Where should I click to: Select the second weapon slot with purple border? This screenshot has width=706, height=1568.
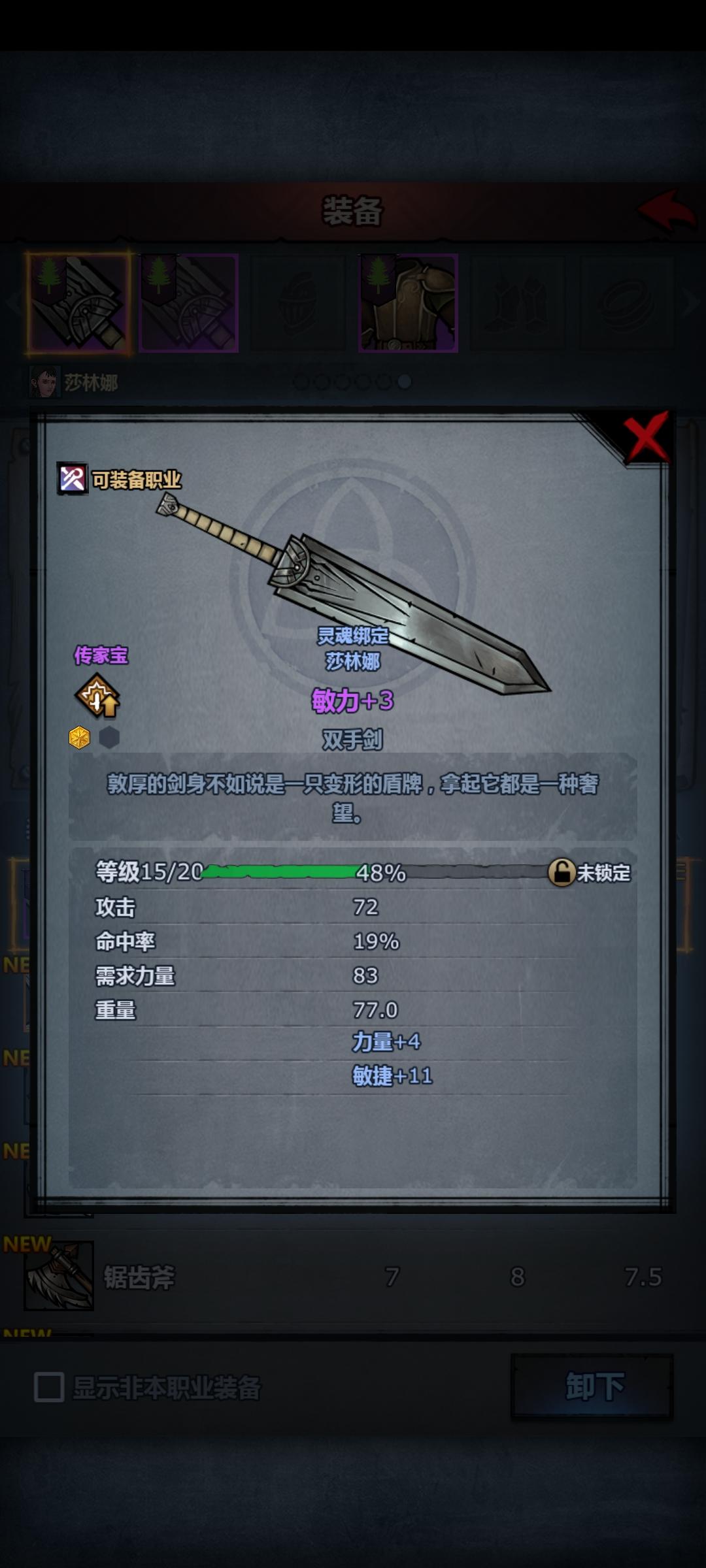point(188,303)
